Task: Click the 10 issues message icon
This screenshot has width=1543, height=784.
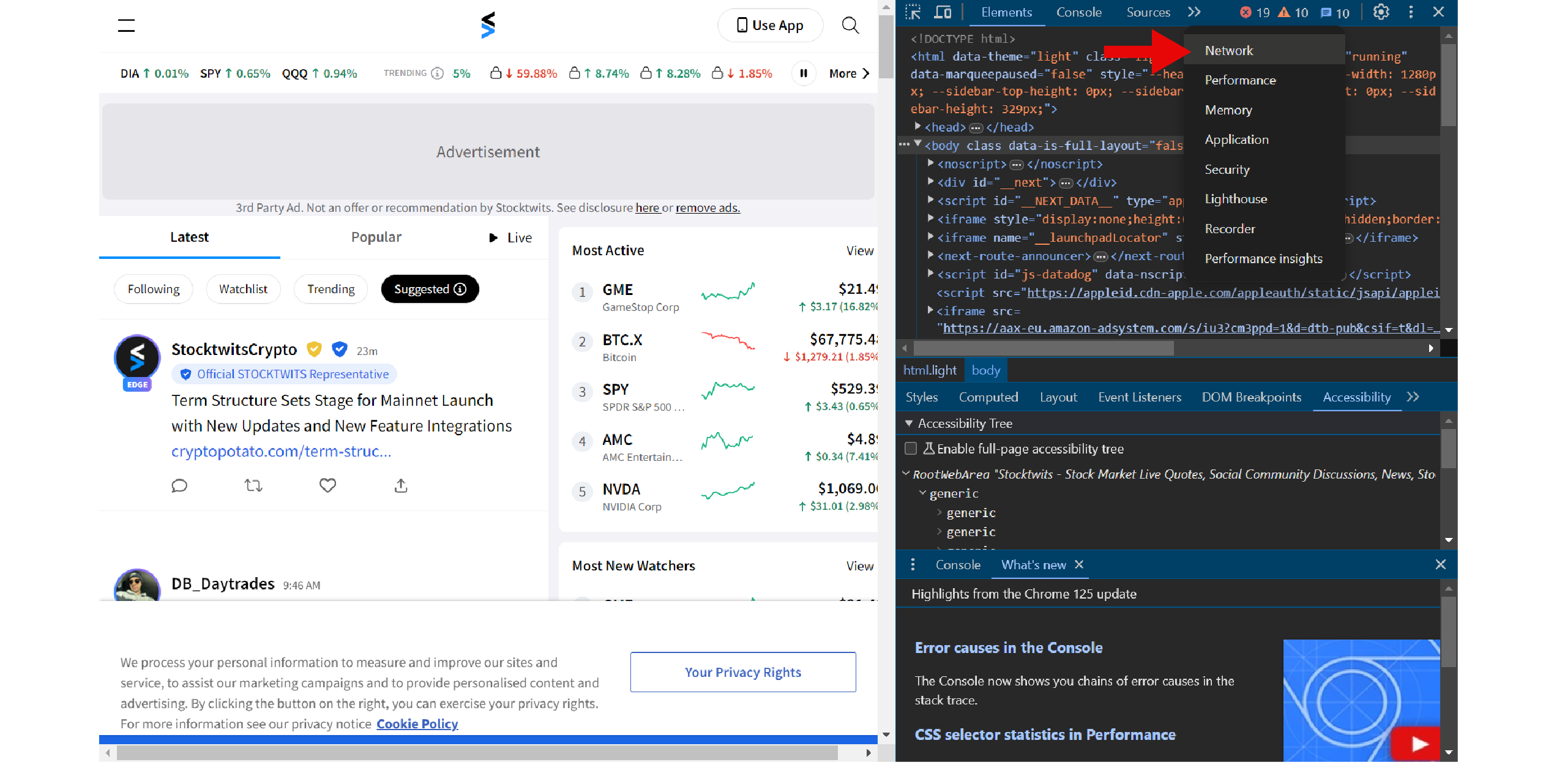Action: [x=1334, y=13]
